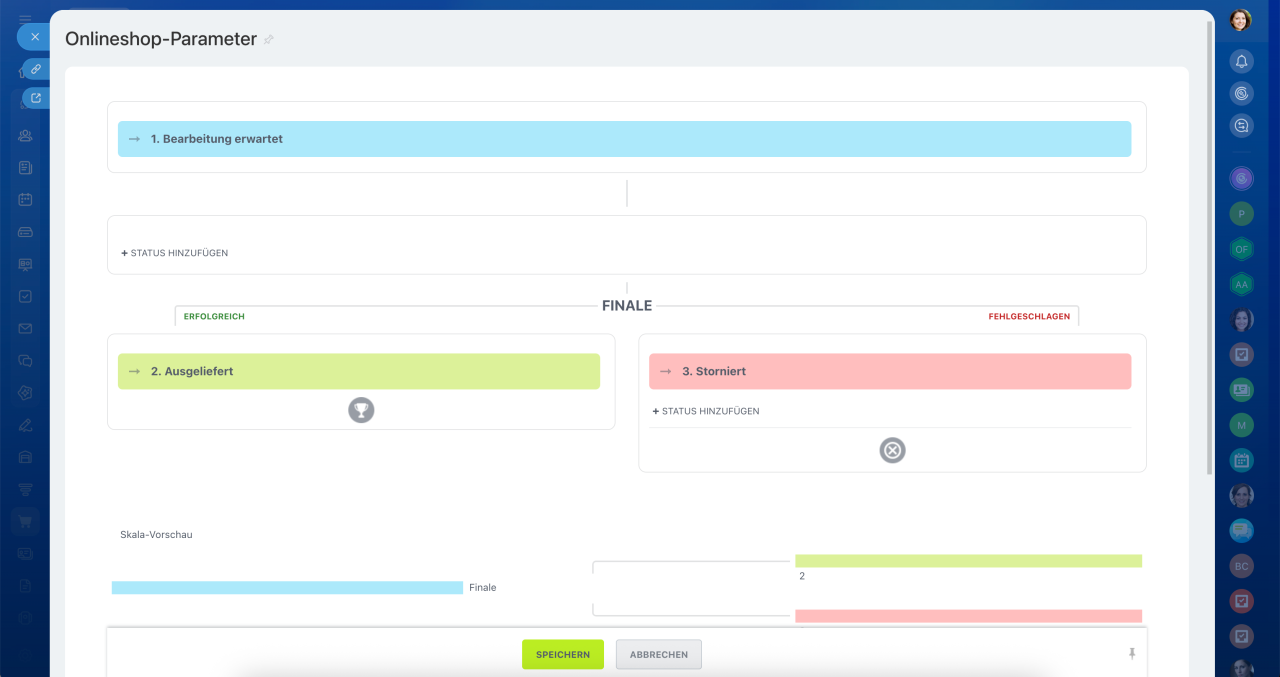This screenshot has width=1280, height=677.
Task: Open the chat search icon in right panel
Action: click(1241, 126)
